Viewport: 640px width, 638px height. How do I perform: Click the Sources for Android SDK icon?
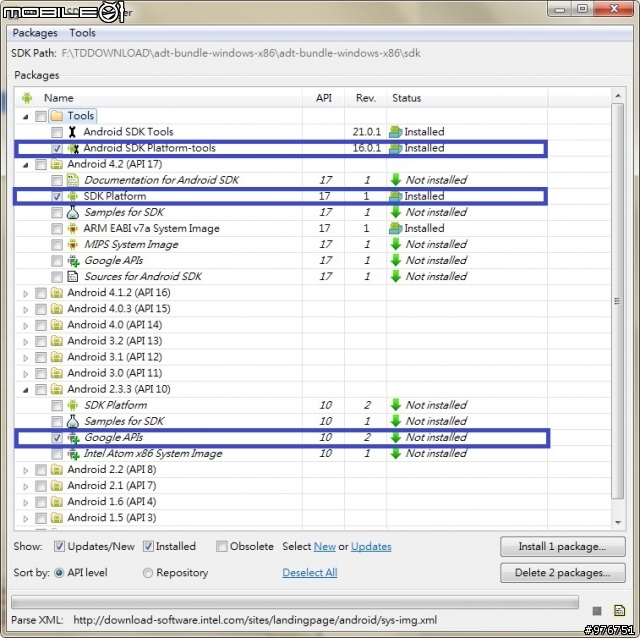click(x=73, y=277)
